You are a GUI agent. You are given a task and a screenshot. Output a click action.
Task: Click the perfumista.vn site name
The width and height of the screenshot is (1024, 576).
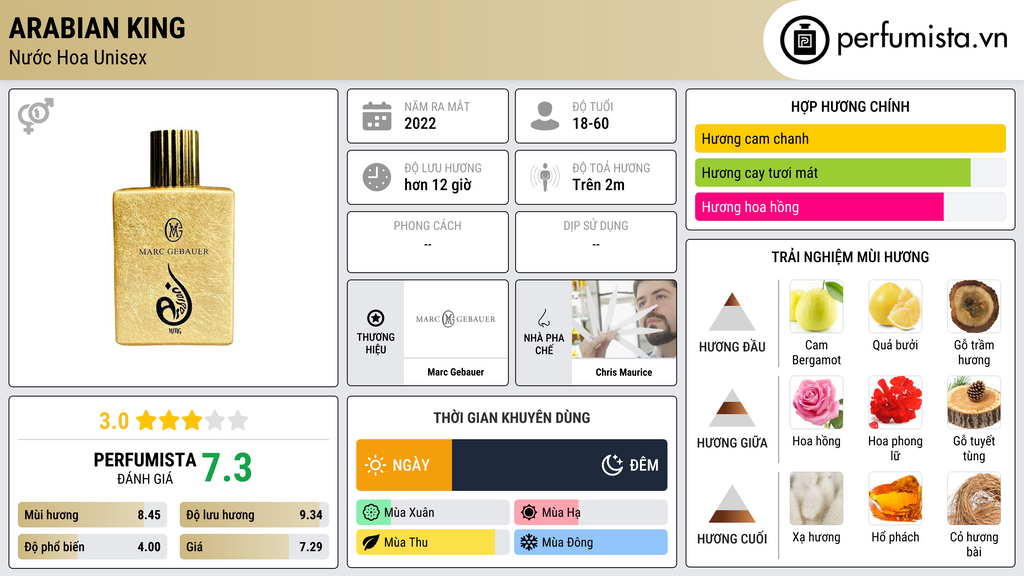922,38
